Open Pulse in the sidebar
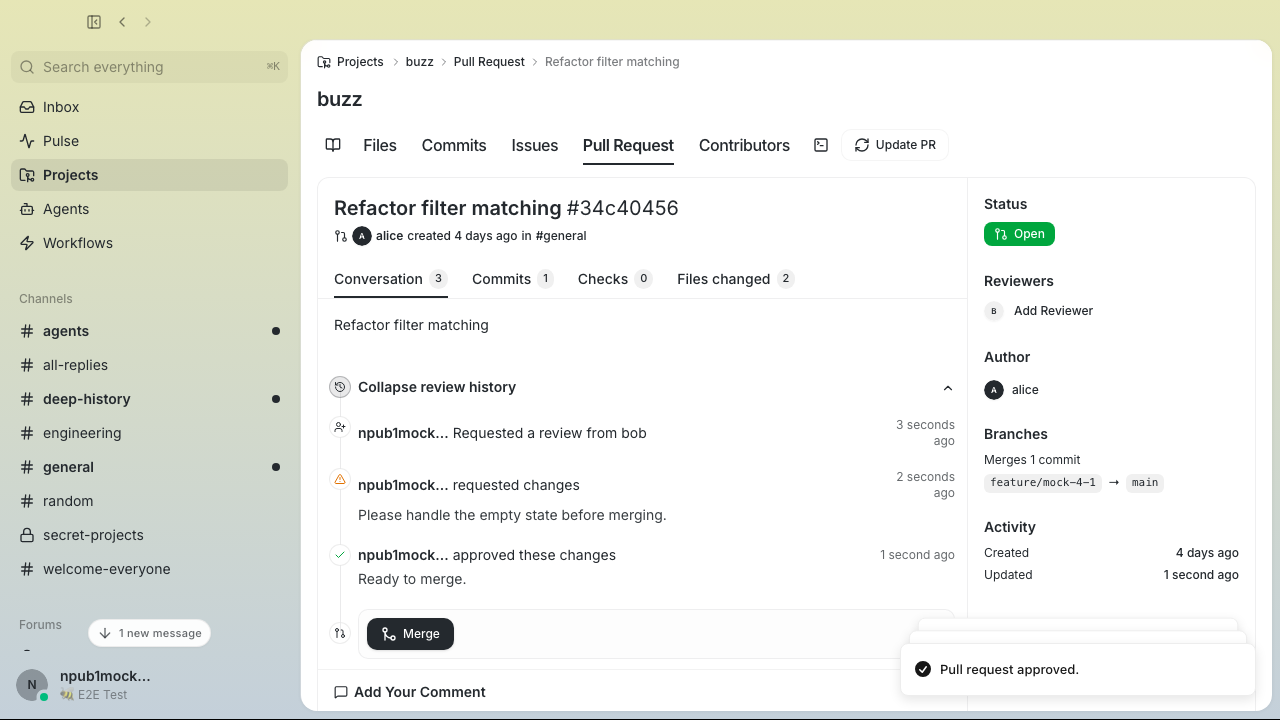Viewport: 1280px width, 720px height. coord(150,141)
